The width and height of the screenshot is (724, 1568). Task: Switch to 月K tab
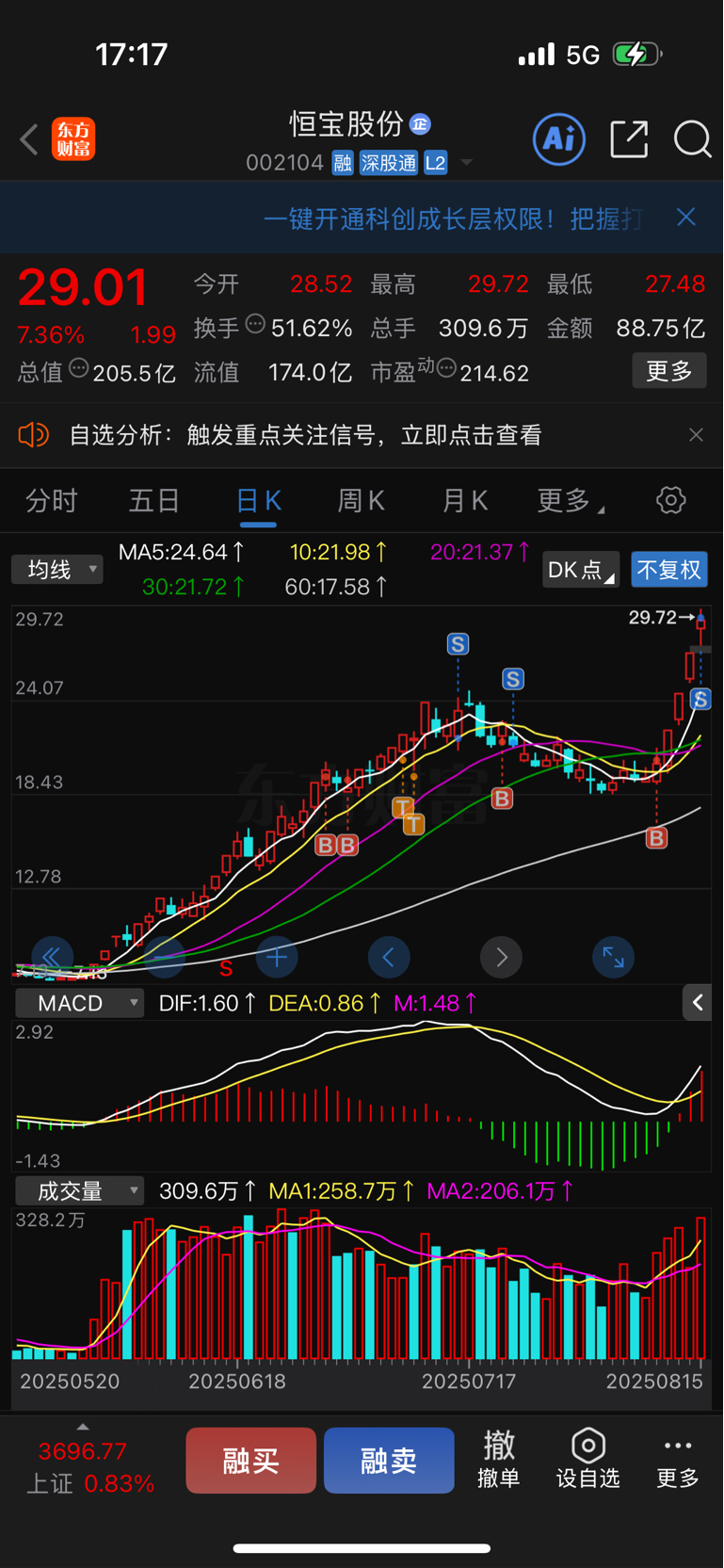click(x=465, y=500)
